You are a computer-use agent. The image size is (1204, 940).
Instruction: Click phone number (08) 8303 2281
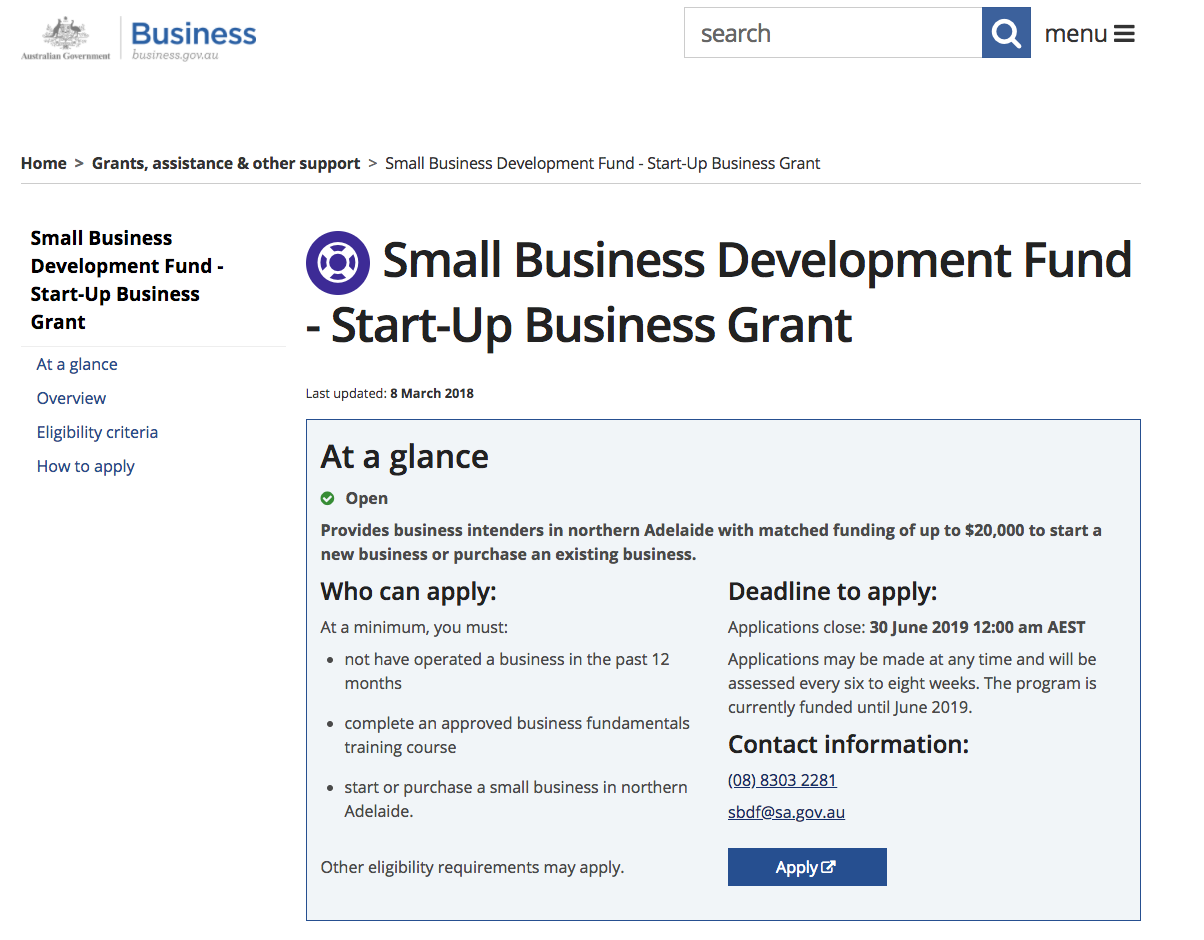(x=782, y=780)
